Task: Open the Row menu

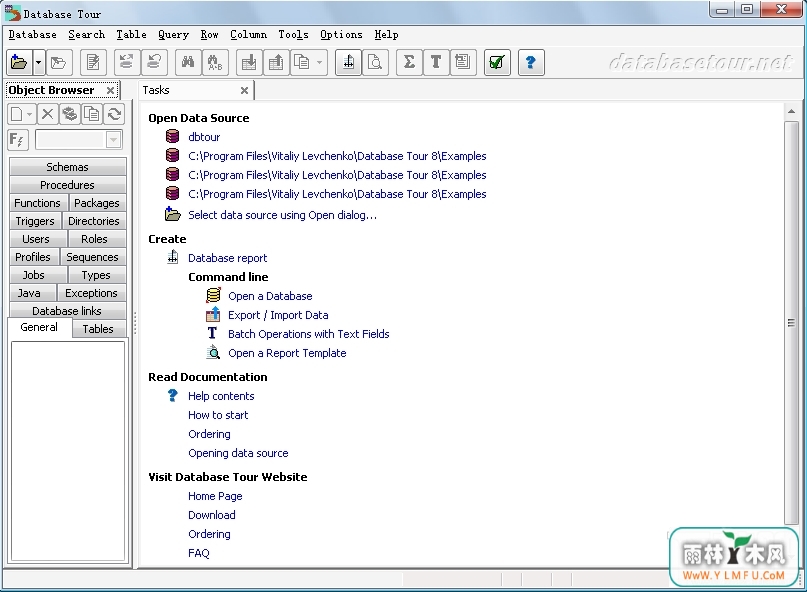Action: [209, 34]
